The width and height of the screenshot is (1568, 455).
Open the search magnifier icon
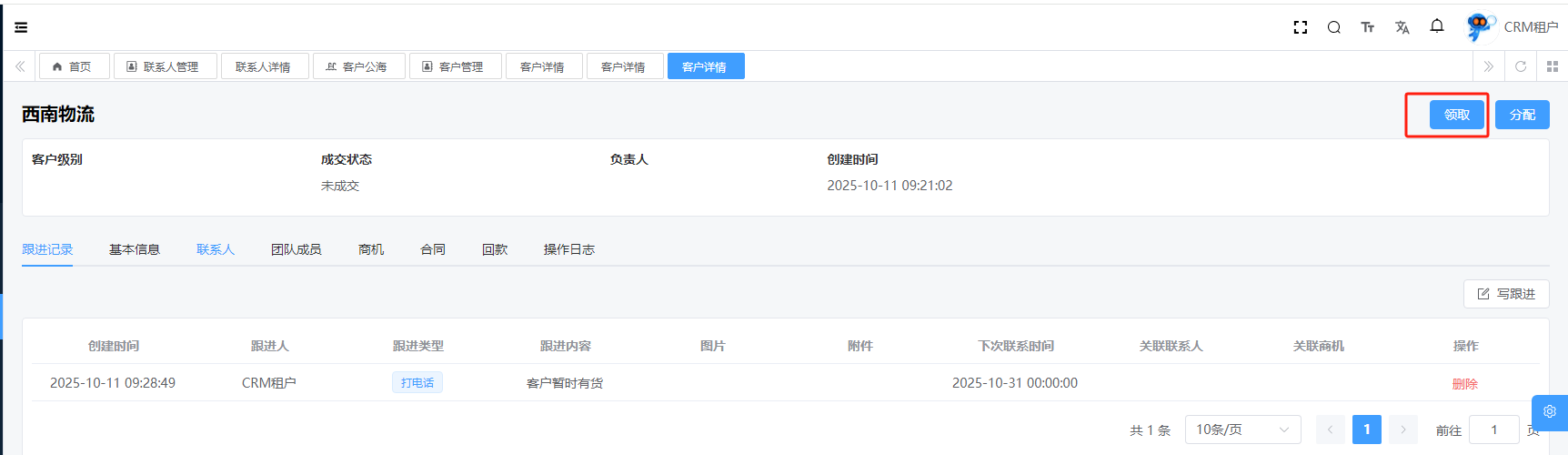coord(1333,27)
